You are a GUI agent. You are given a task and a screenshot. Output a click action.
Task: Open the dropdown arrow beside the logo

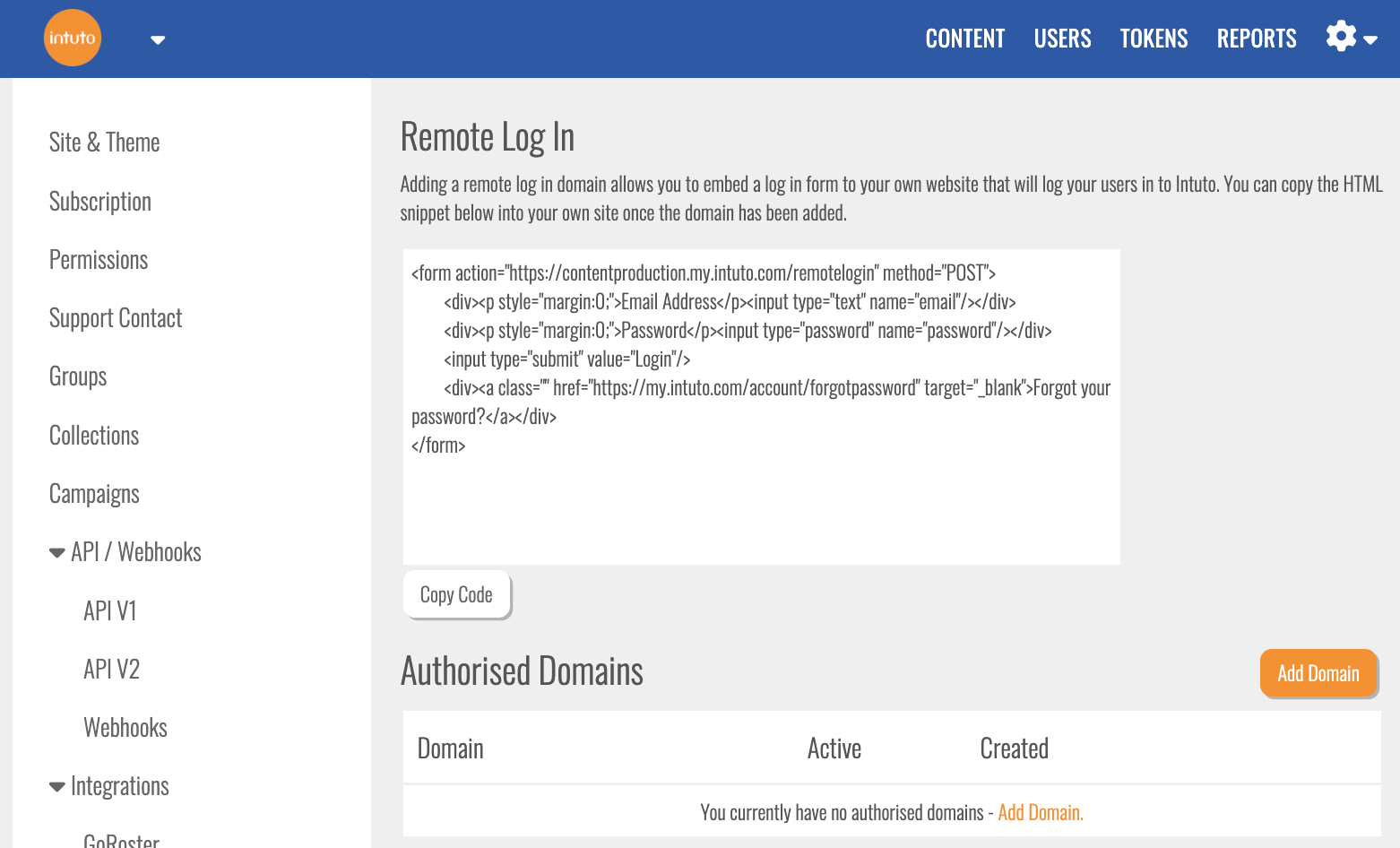coord(158,39)
